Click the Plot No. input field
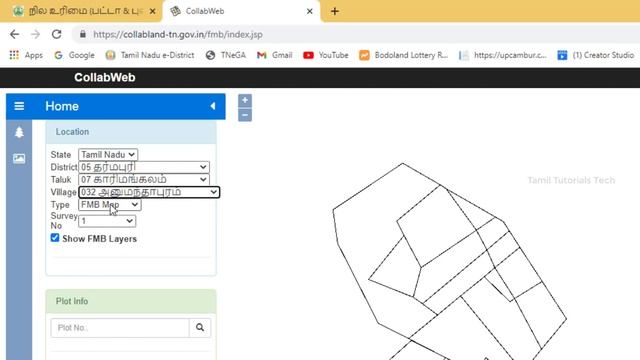This screenshot has width=640, height=360. pyautogui.click(x=120, y=328)
